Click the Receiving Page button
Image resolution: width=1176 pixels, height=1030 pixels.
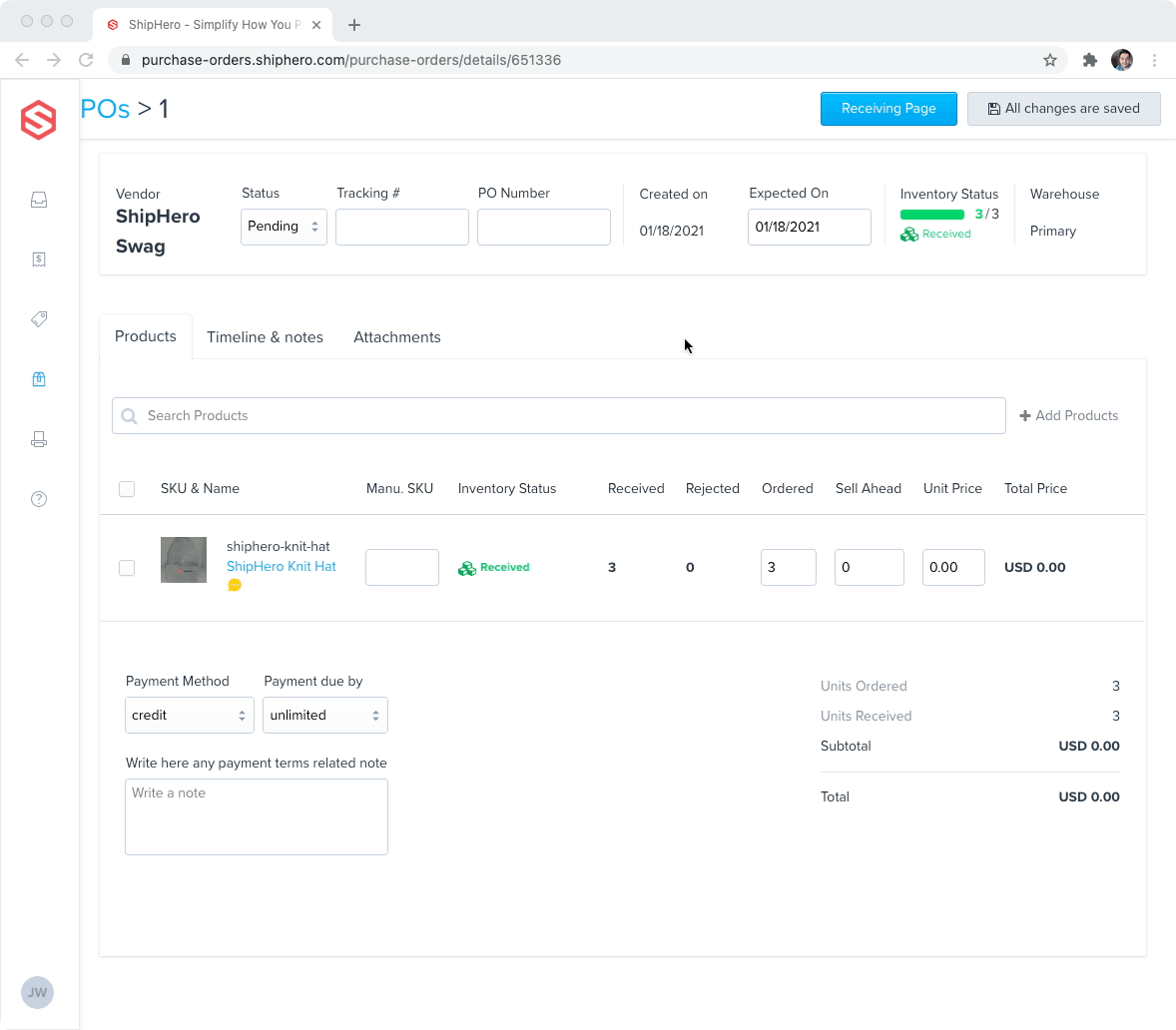pos(888,109)
